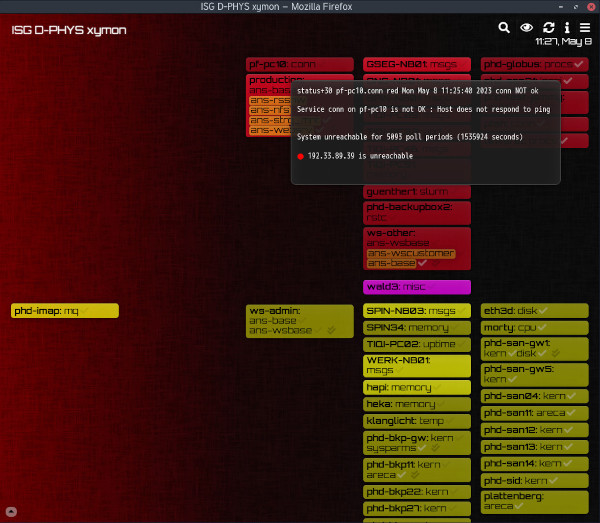This screenshot has height=523, width=600.
Task: Click the checkmark beside phd-san04 kern
Action: click(x=571, y=396)
